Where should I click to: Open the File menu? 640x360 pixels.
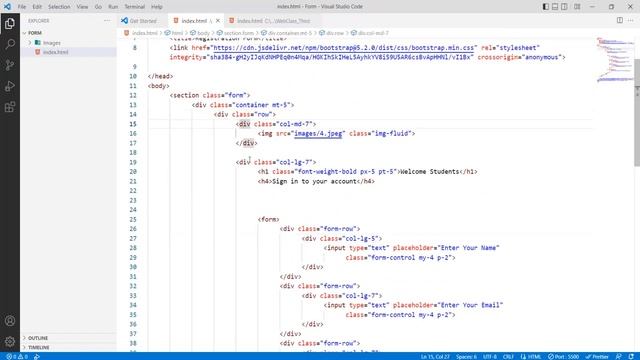[22, 7]
